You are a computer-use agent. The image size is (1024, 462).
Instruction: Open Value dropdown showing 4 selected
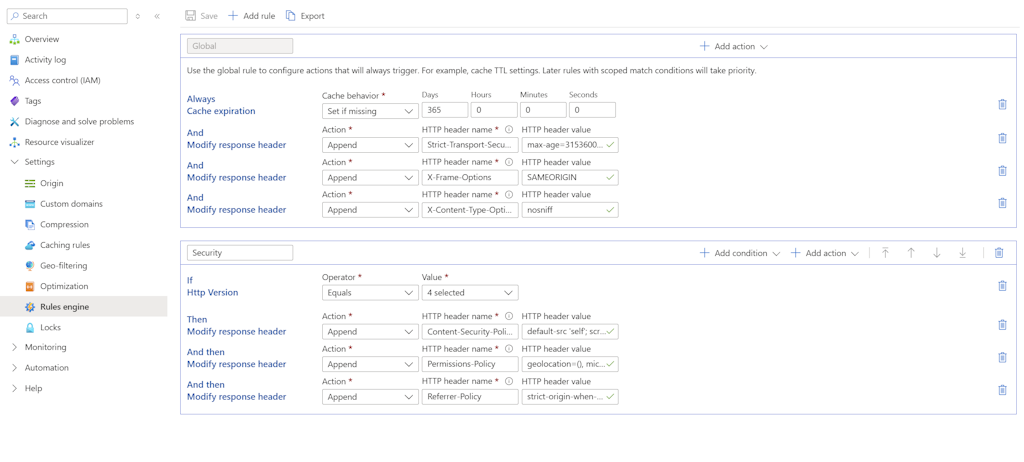click(470, 293)
